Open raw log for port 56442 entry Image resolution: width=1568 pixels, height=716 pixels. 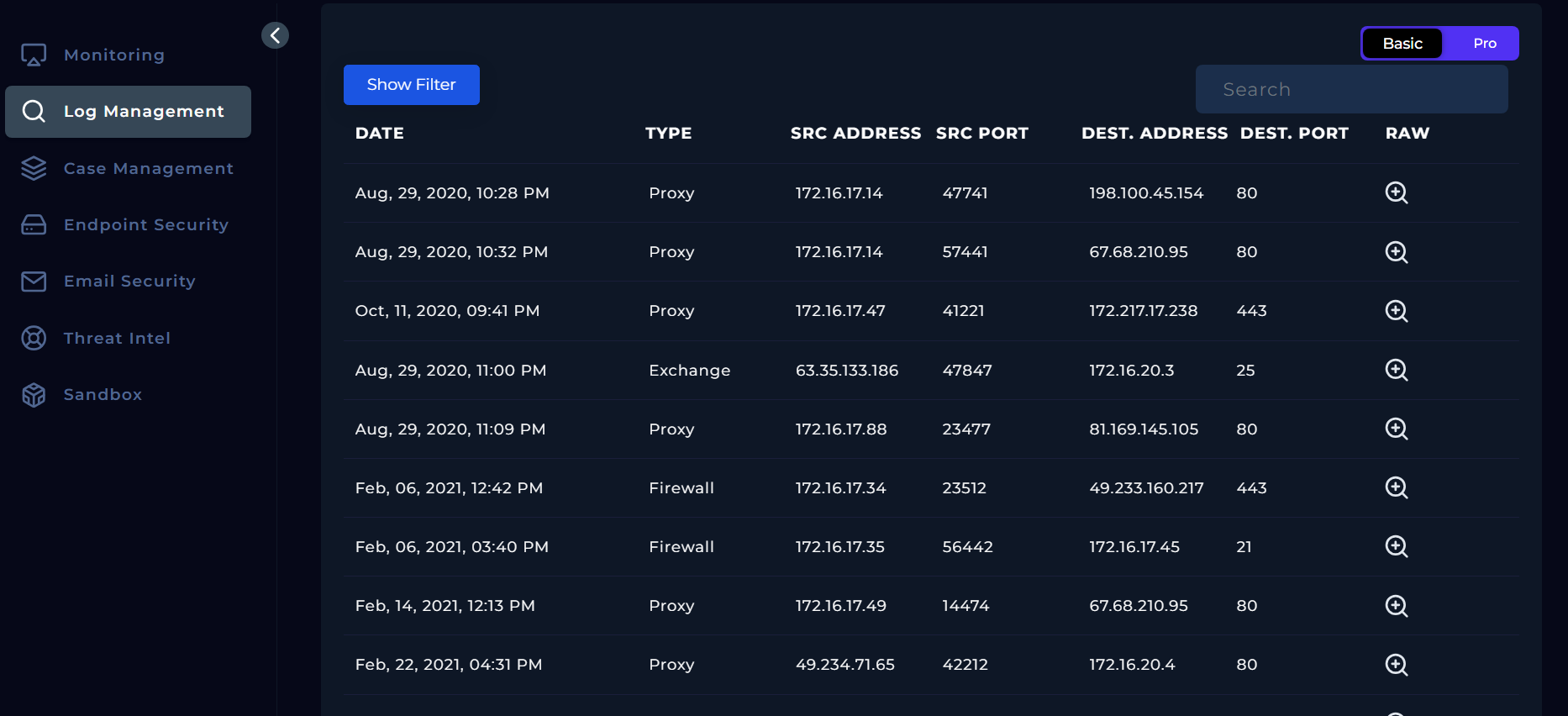[1396, 546]
